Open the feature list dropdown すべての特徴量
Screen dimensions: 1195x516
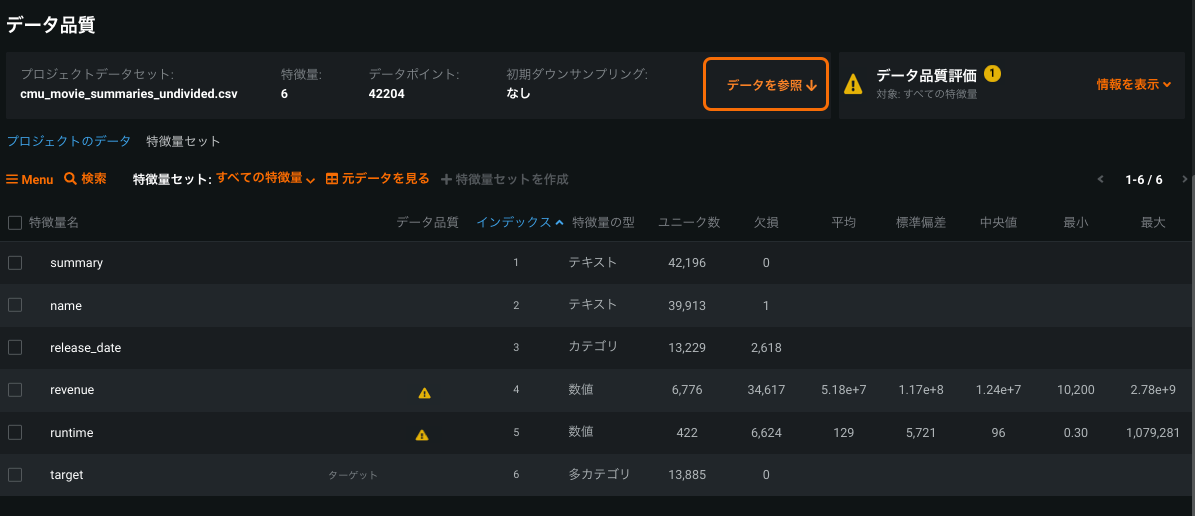click(x=265, y=179)
